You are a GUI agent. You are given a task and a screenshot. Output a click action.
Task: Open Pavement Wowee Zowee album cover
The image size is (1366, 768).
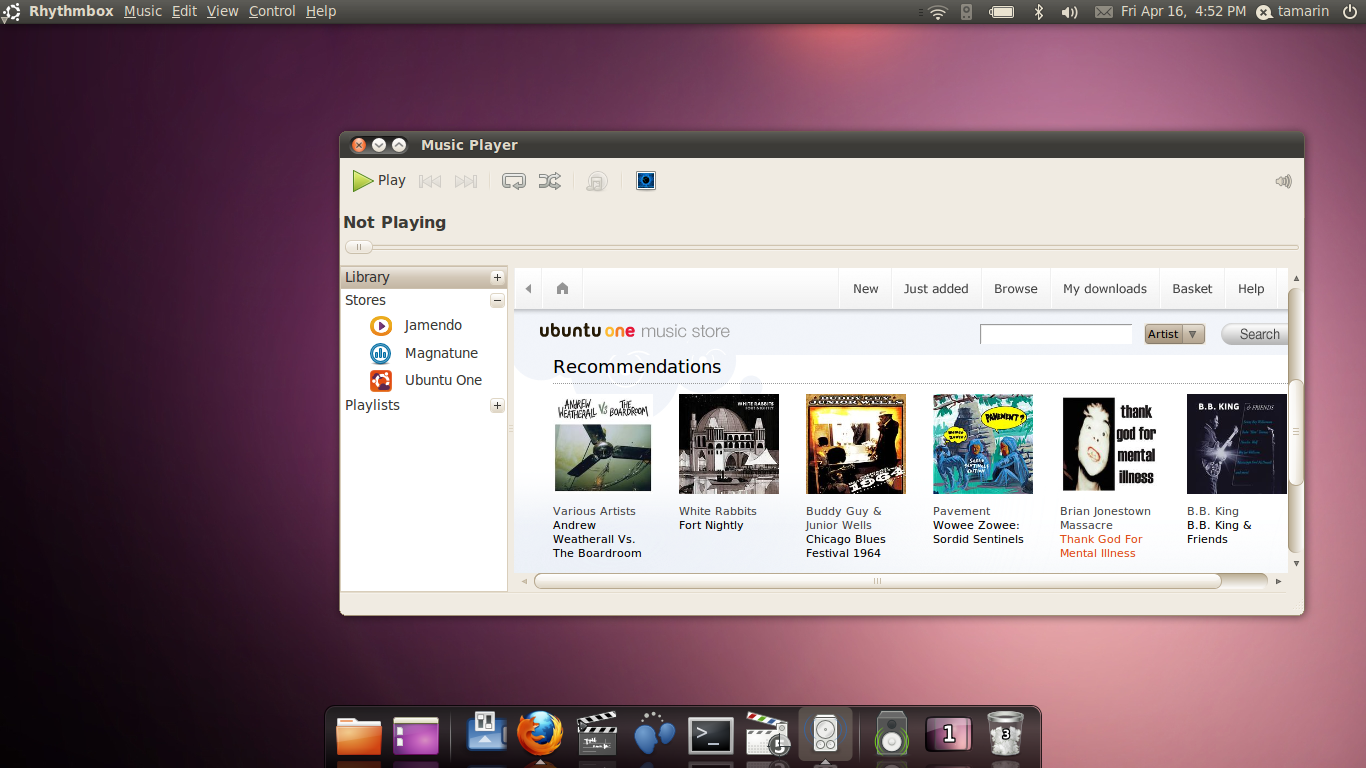[983, 443]
